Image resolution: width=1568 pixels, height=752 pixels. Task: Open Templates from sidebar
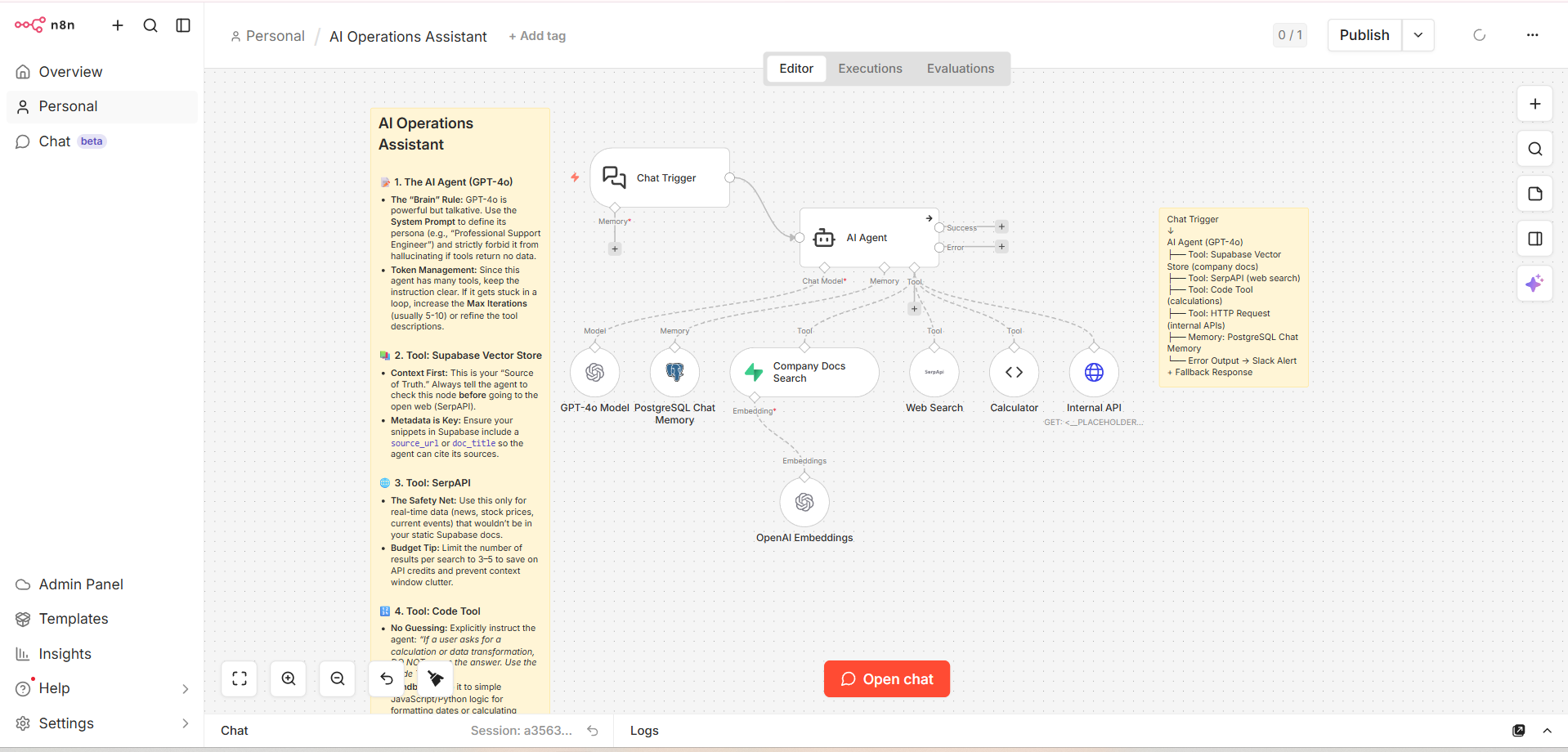click(x=102, y=619)
